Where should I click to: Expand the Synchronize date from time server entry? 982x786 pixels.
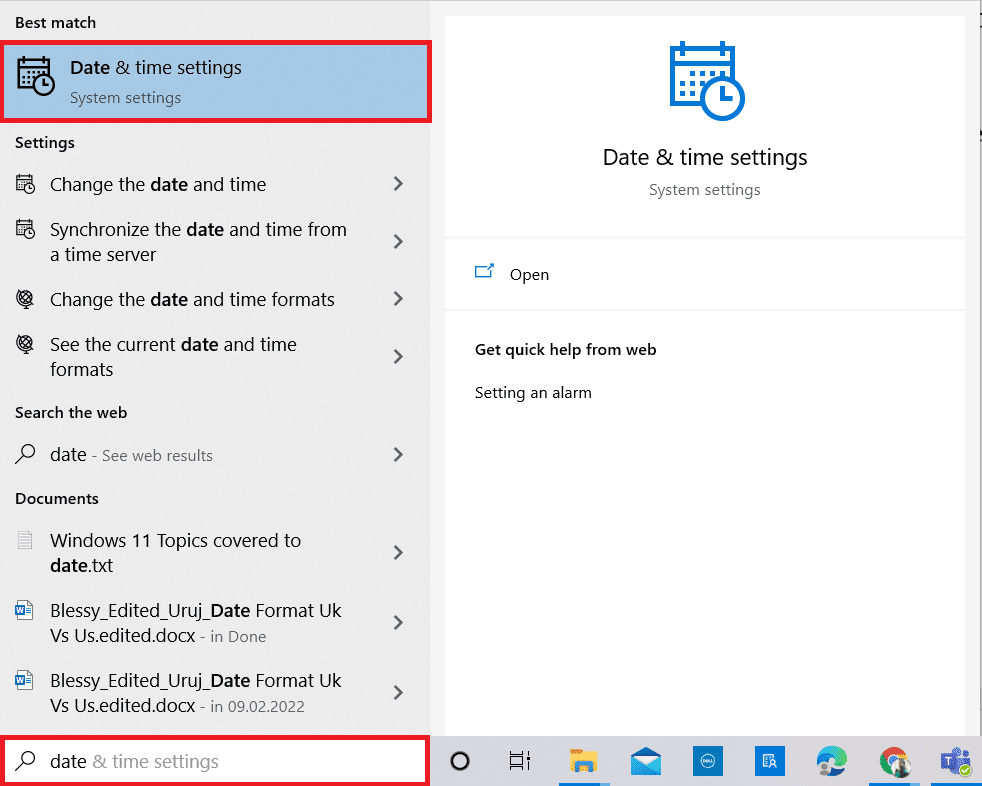click(398, 241)
